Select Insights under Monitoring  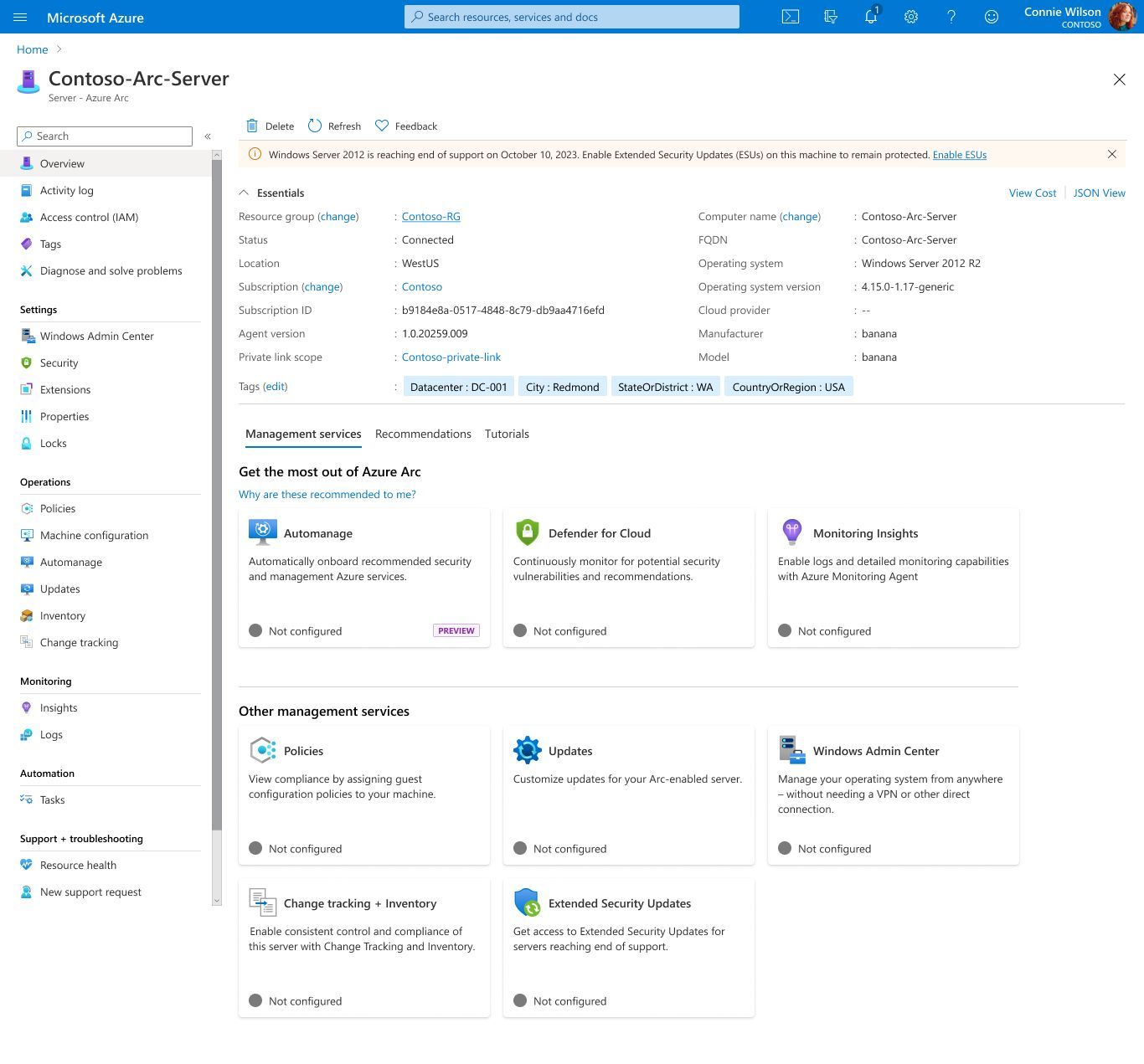tap(59, 707)
